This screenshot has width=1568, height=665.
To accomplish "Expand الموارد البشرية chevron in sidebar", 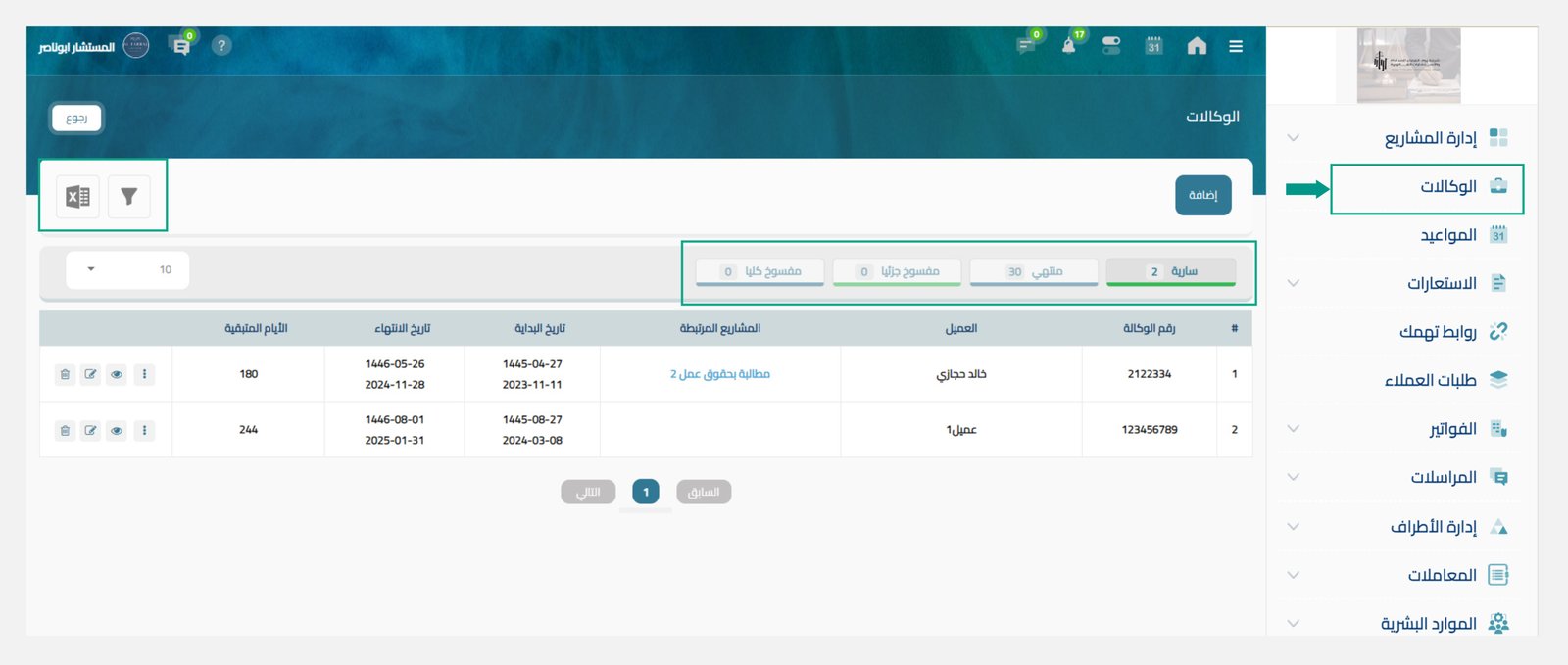I will tap(1293, 623).
